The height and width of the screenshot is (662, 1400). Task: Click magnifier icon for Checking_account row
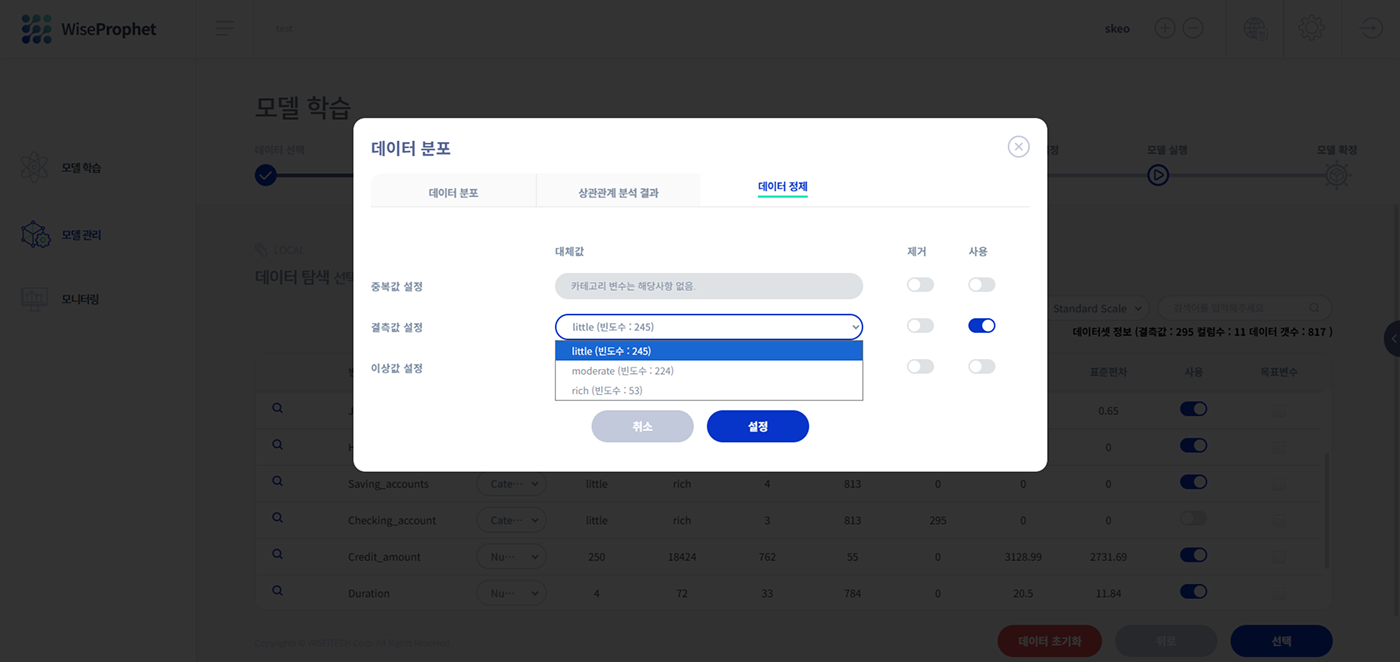[x=278, y=518]
